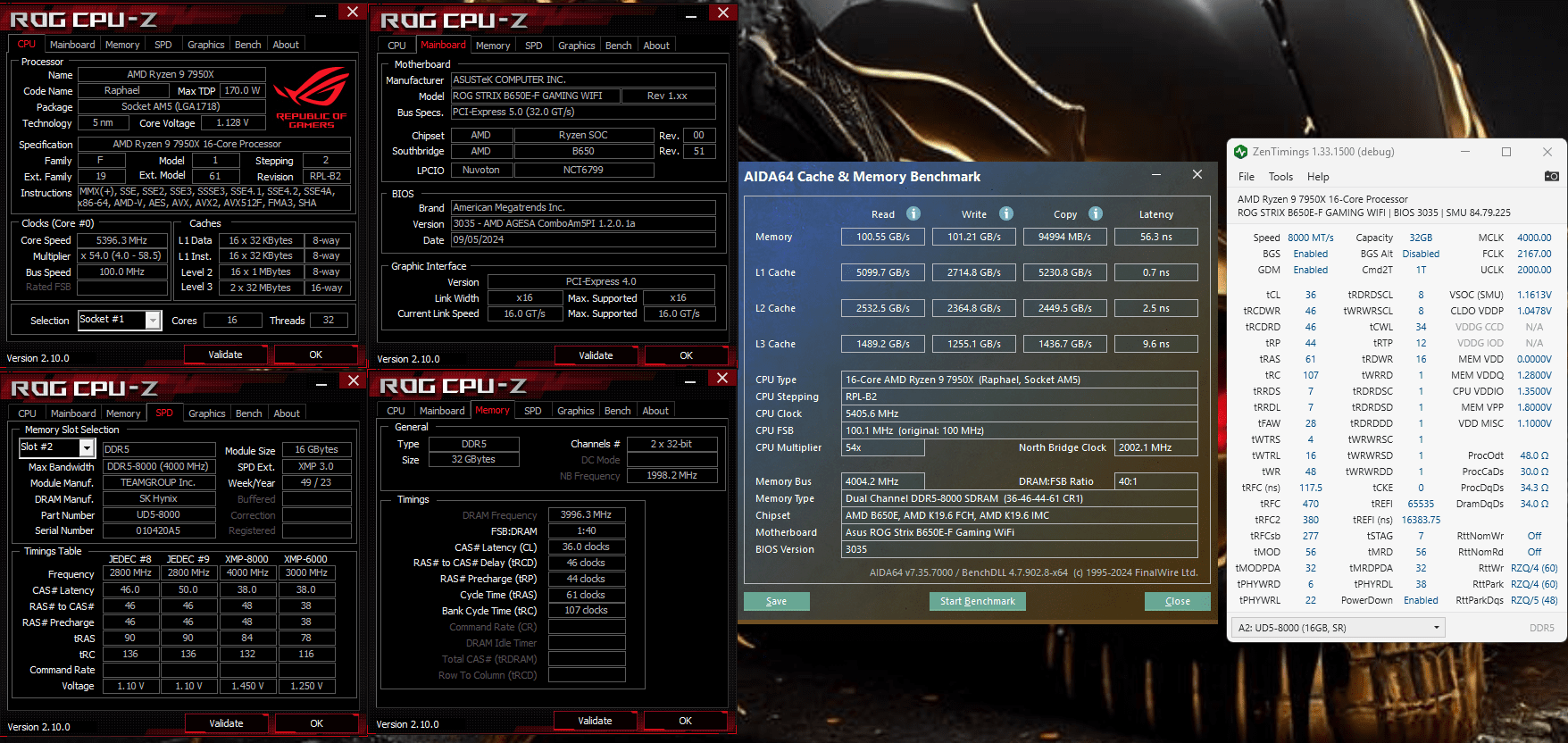Open About tab in CPU-Z Timings window
The height and width of the screenshot is (743, 1568).
tap(655, 411)
